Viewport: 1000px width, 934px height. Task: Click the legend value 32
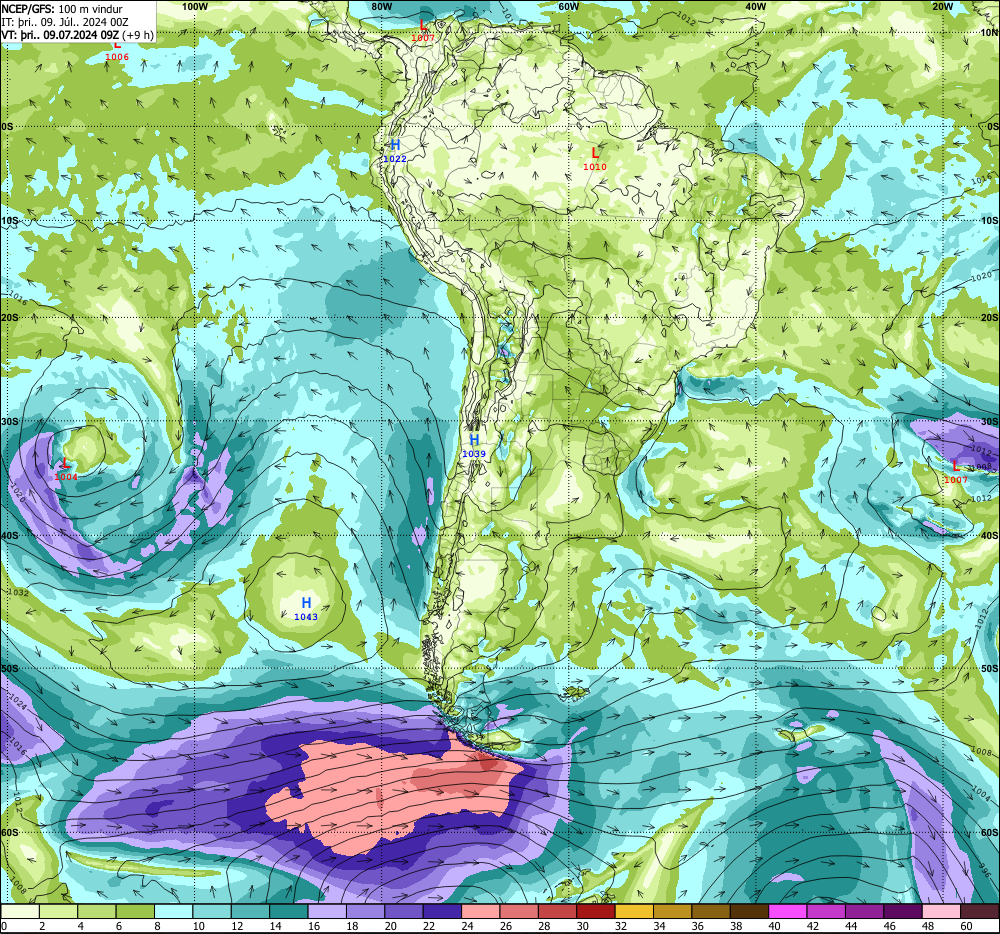tap(621, 926)
